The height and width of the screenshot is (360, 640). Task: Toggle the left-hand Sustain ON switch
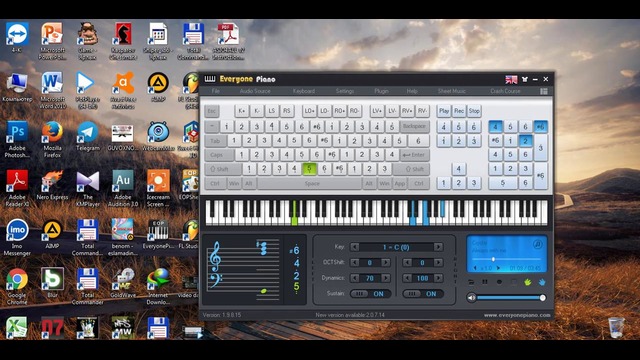(x=370, y=293)
